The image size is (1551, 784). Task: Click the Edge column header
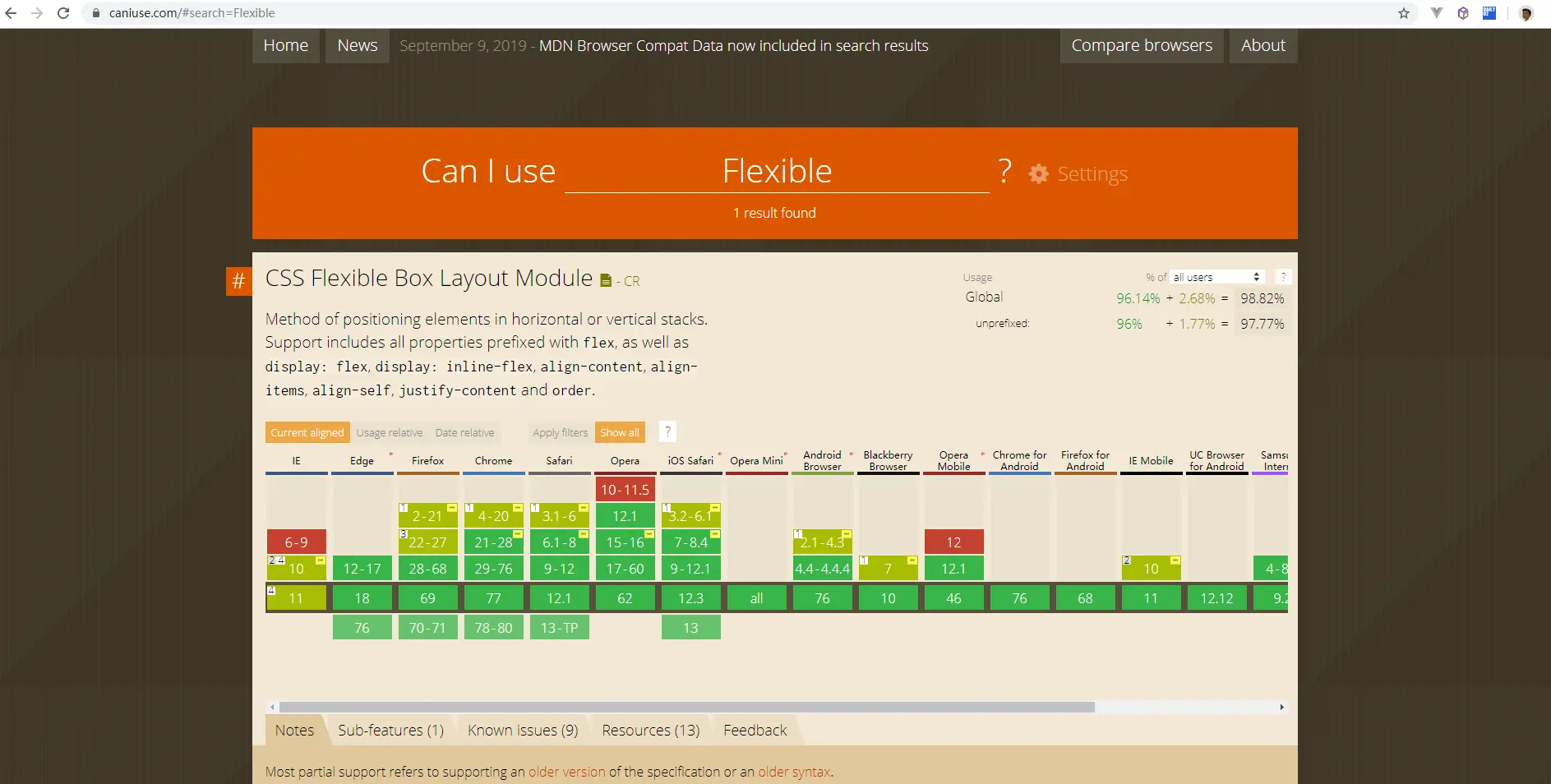(x=362, y=461)
